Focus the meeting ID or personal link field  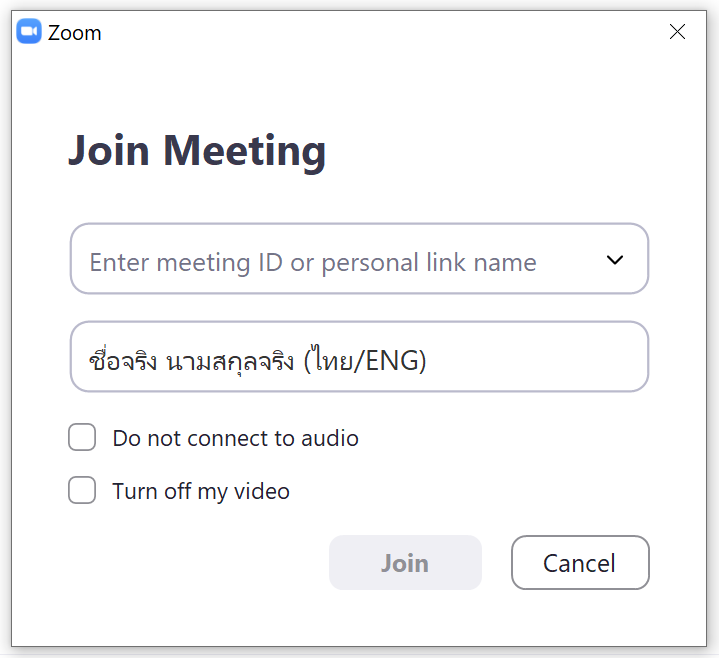click(340, 260)
